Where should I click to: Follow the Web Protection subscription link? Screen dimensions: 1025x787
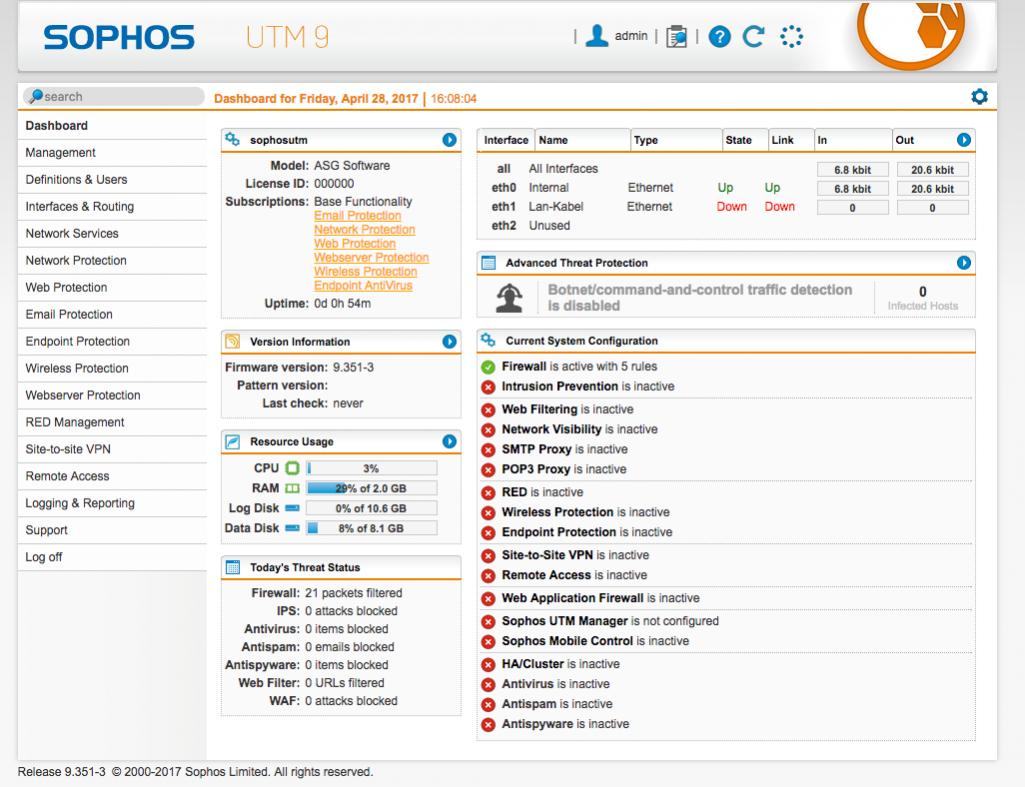point(354,243)
